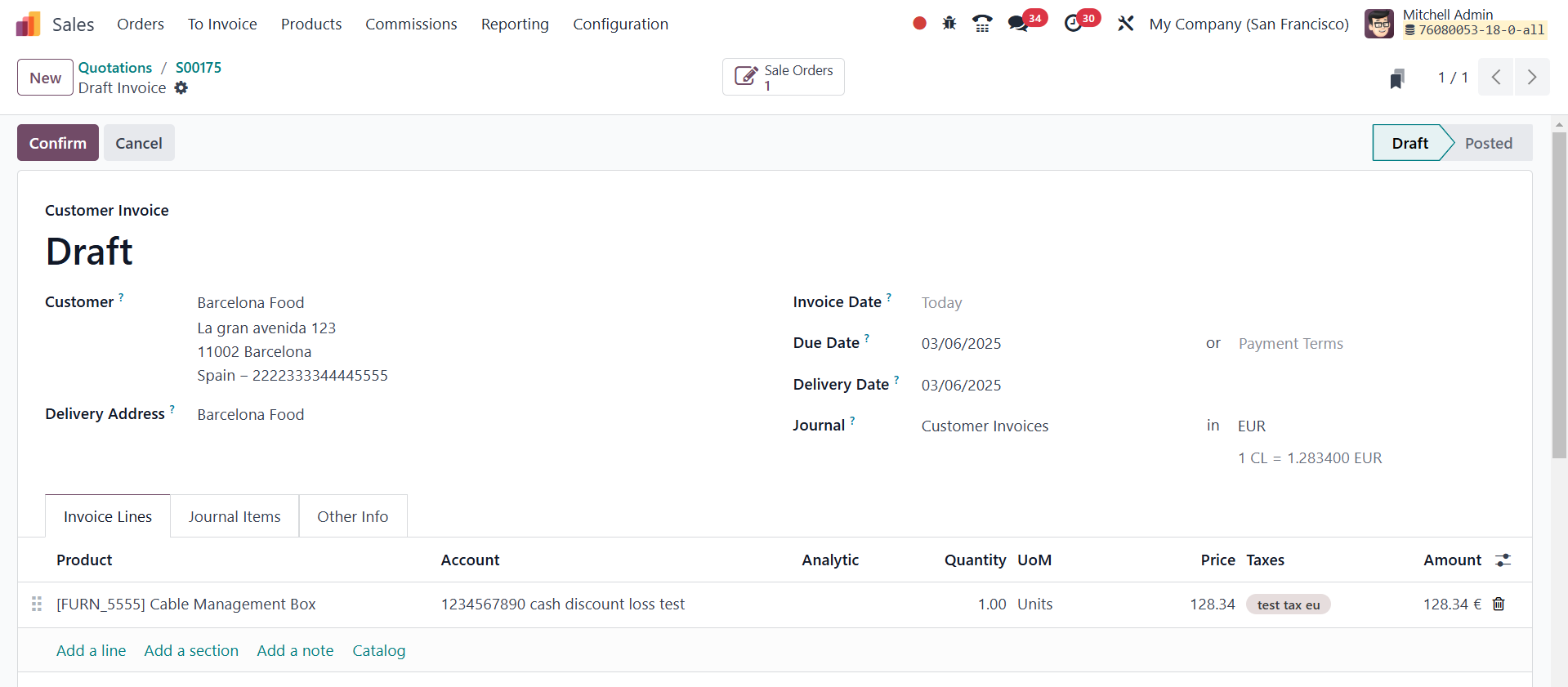This screenshot has width=1568, height=687.
Task: Click the wrench and screwdriver tools icon
Action: coord(1126,24)
